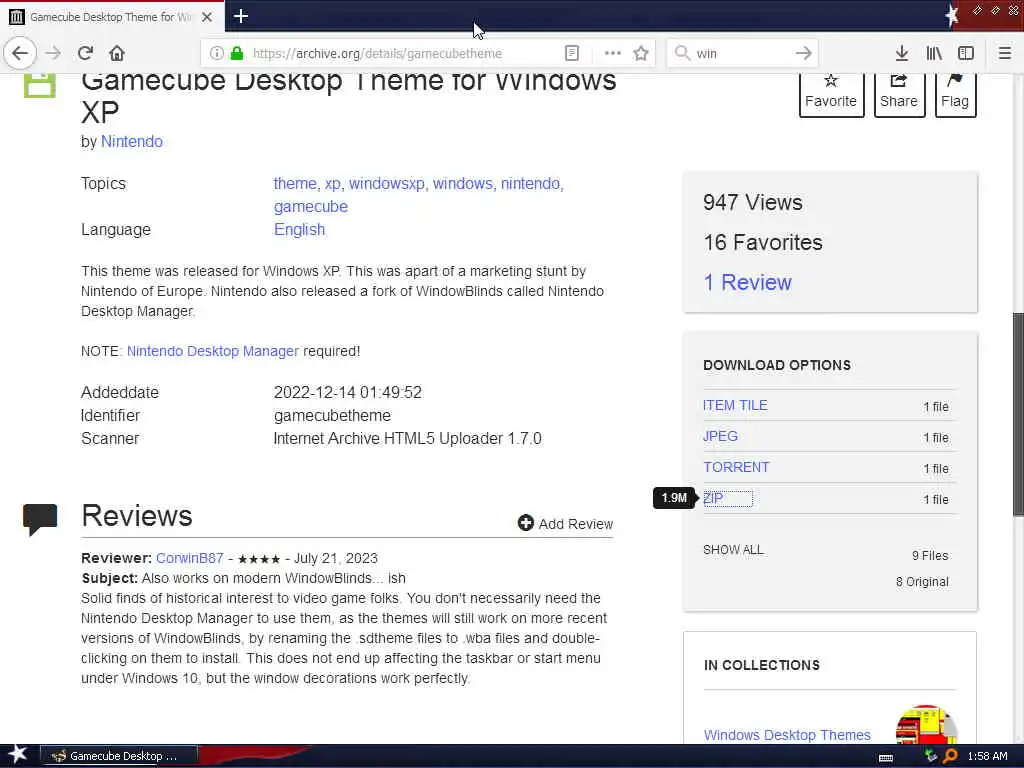Click the 1:58 AM taskbar clock
This screenshot has height=768, width=1024.
[987, 756]
